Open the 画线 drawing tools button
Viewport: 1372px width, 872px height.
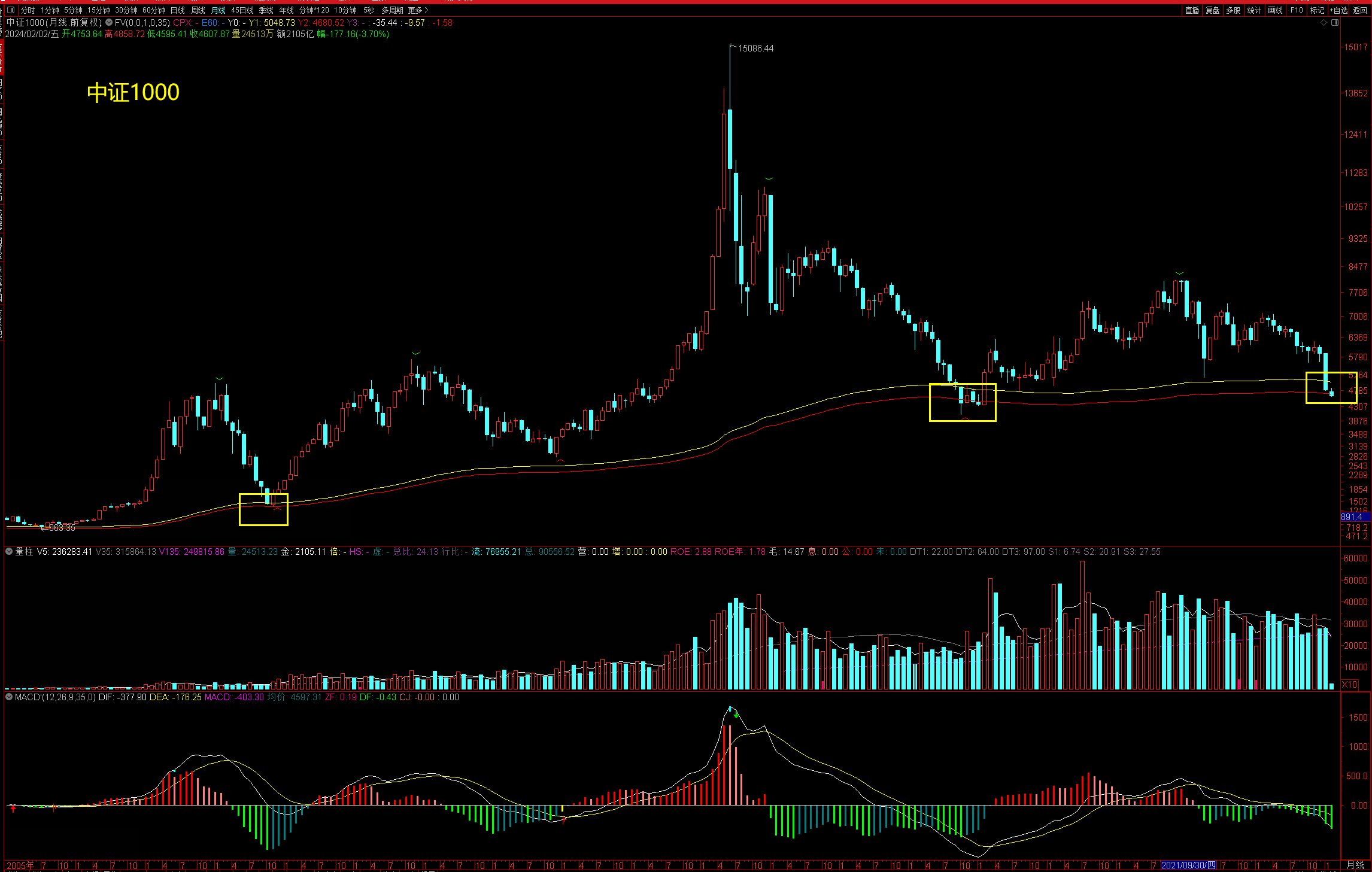(x=1275, y=10)
